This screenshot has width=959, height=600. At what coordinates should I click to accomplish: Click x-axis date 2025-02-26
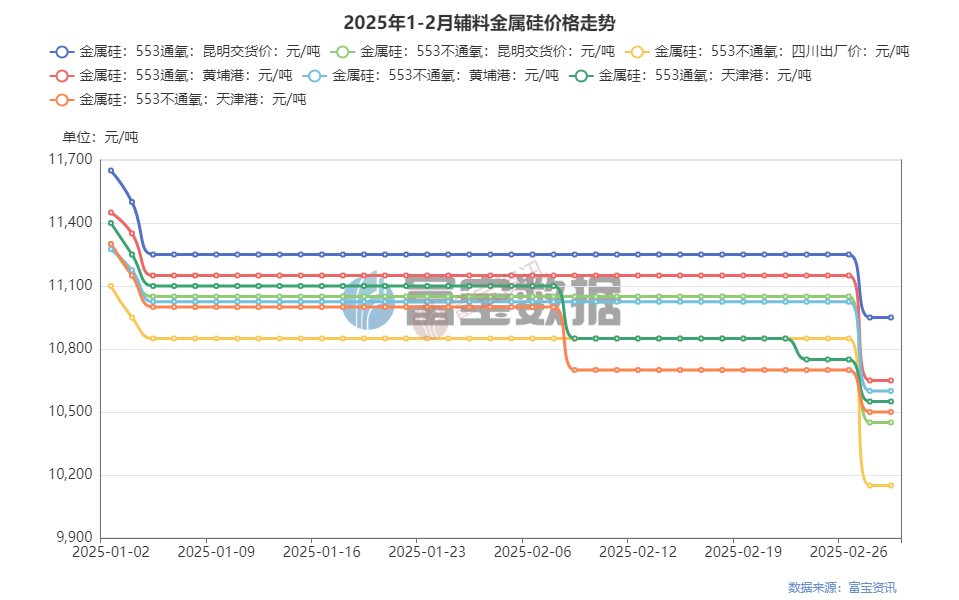849,552
